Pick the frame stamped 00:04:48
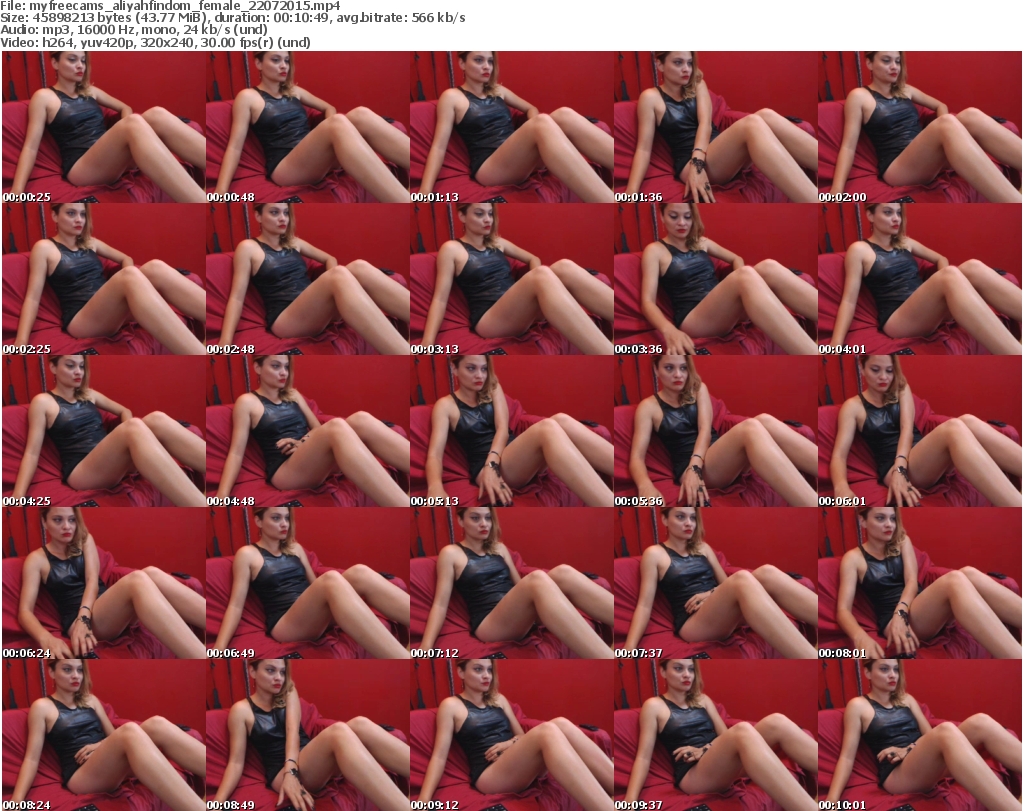Image resolution: width=1024 pixels, height=811 pixels. click(x=308, y=432)
